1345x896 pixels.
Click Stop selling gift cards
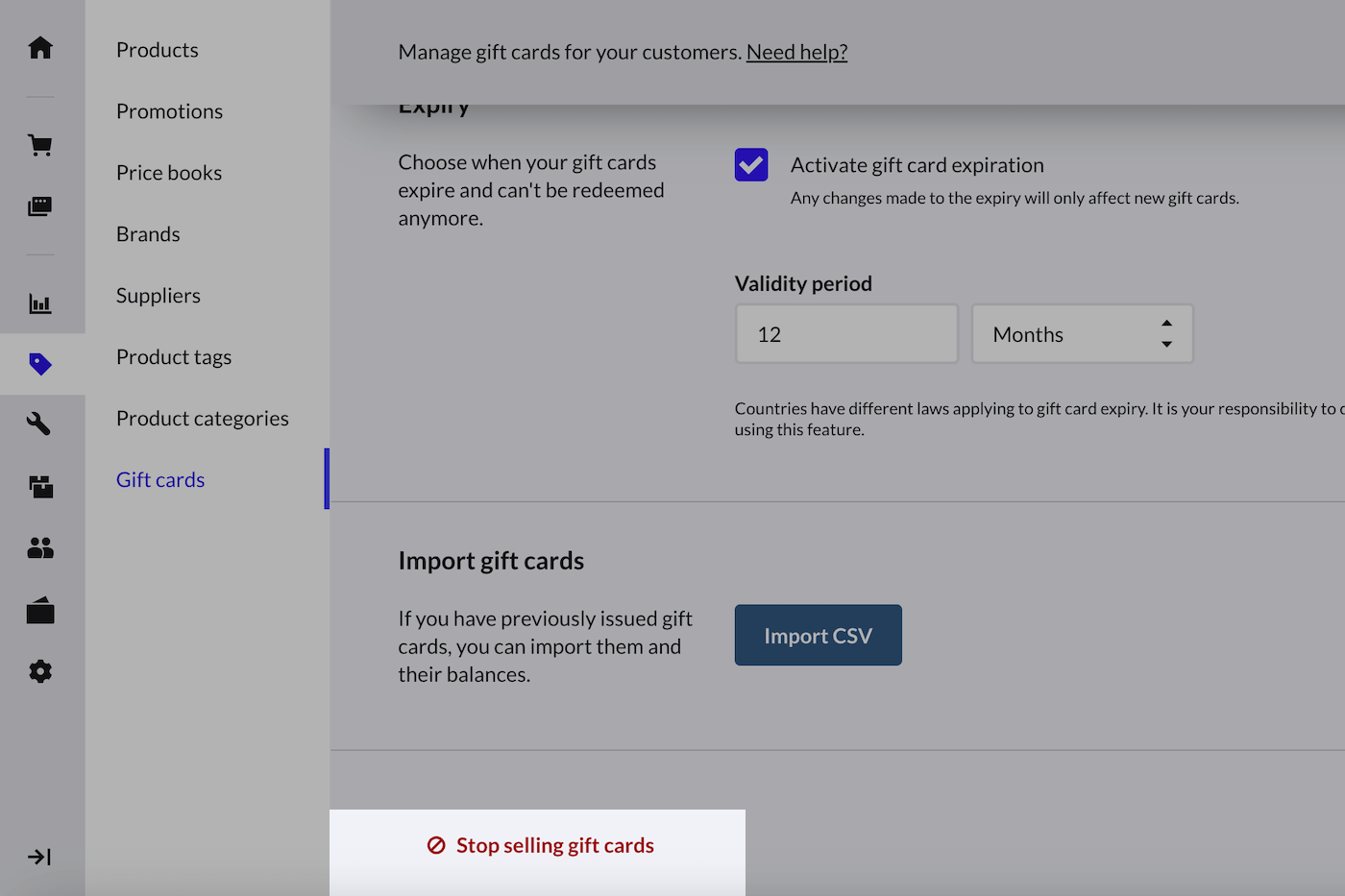(x=542, y=845)
